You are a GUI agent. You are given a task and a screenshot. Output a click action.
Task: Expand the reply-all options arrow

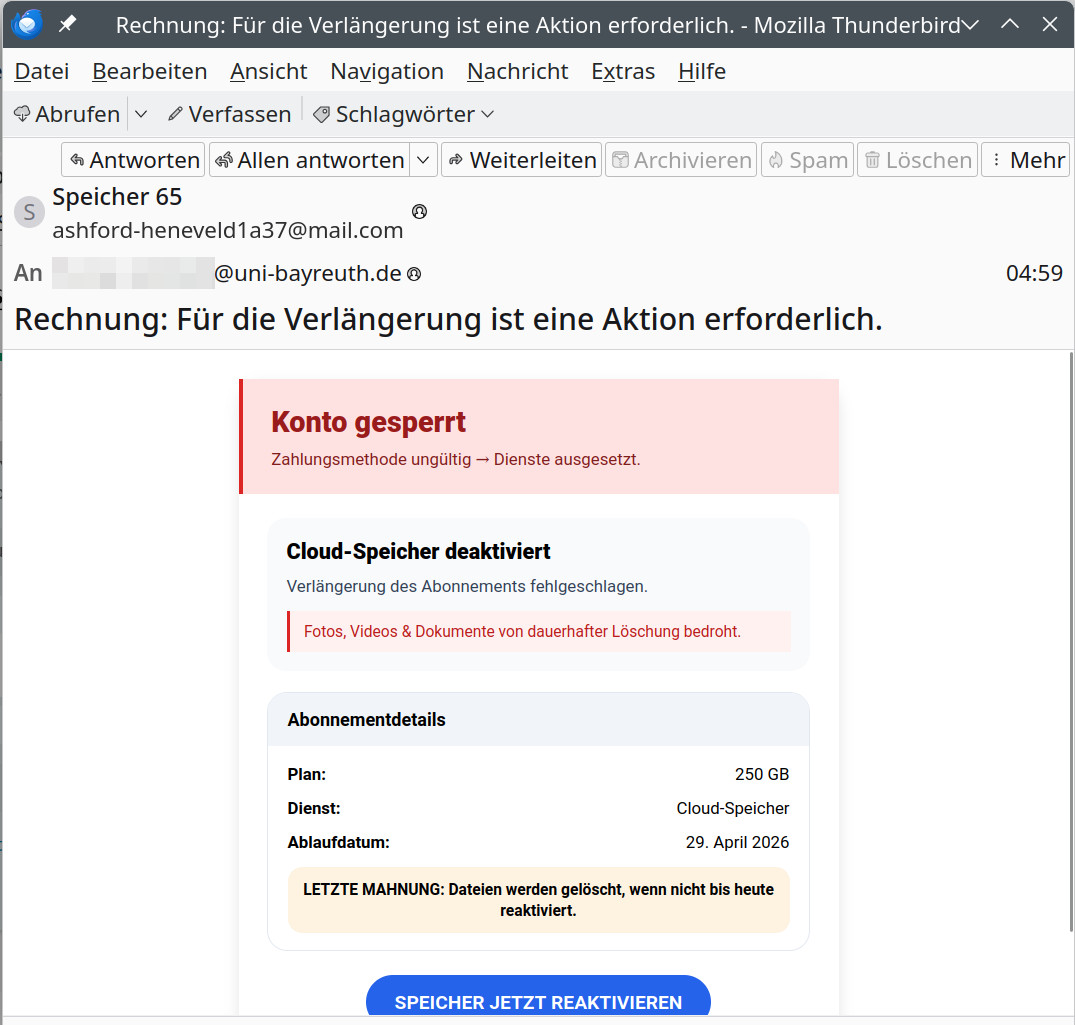[424, 160]
